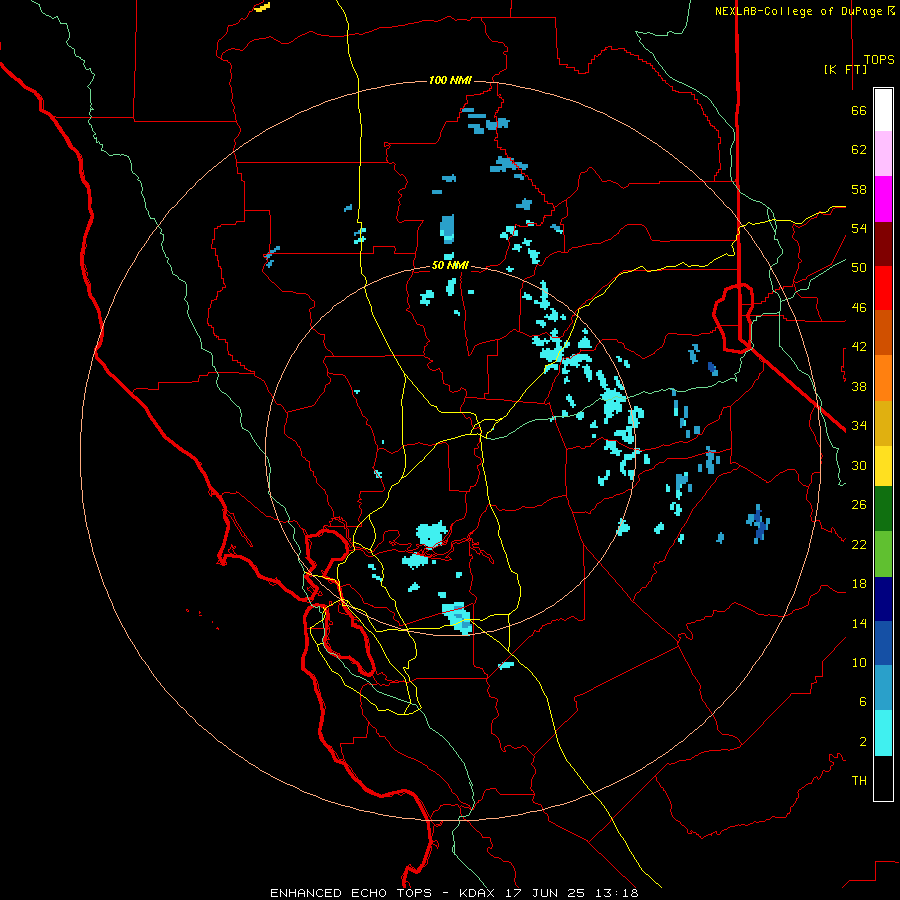
Task: Click the 50 NMI range ring label
Action: click(x=450, y=265)
